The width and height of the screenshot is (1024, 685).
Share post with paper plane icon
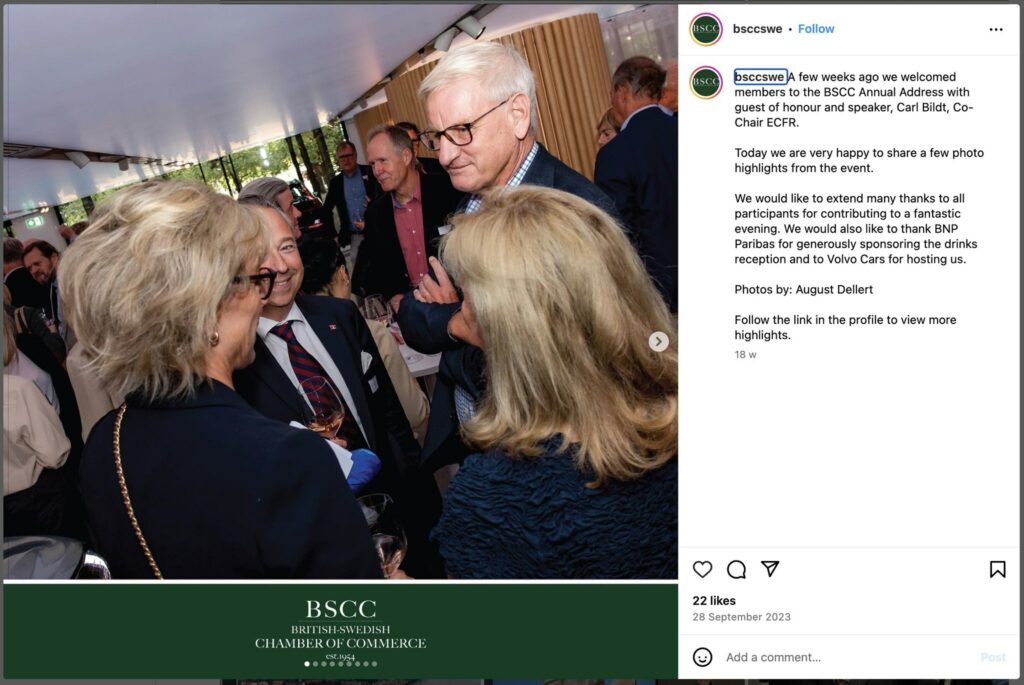(771, 569)
